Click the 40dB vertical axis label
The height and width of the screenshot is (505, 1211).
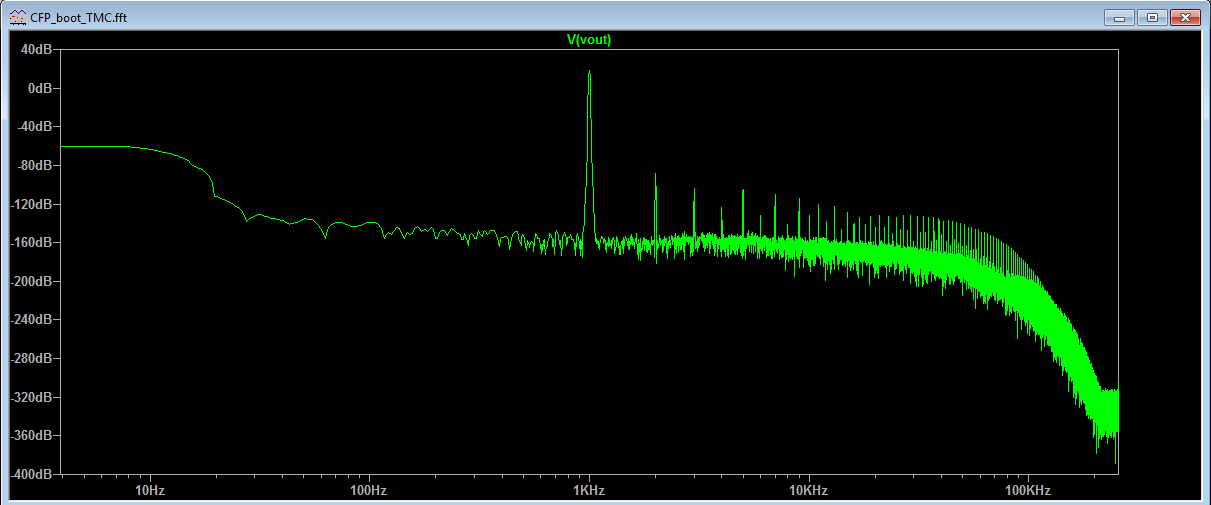(37, 49)
